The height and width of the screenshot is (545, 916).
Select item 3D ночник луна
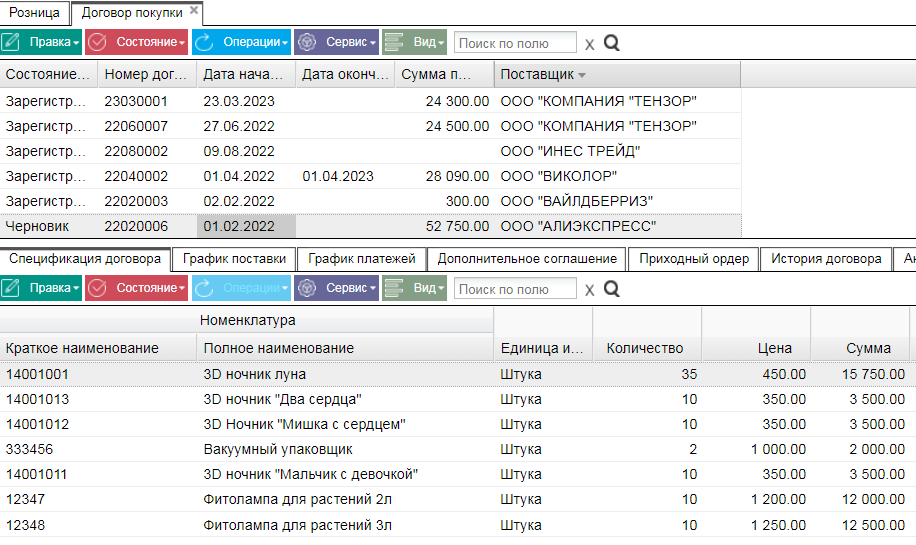point(255,374)
